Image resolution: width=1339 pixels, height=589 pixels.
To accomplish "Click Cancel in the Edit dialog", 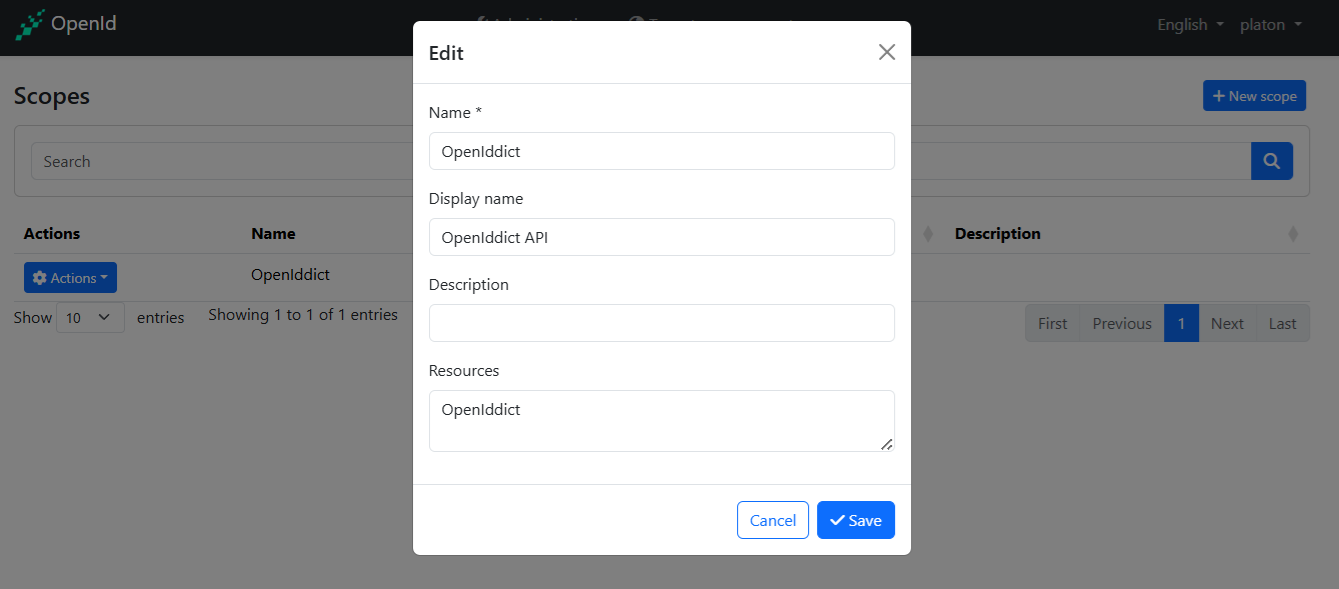I will point(772,520).
